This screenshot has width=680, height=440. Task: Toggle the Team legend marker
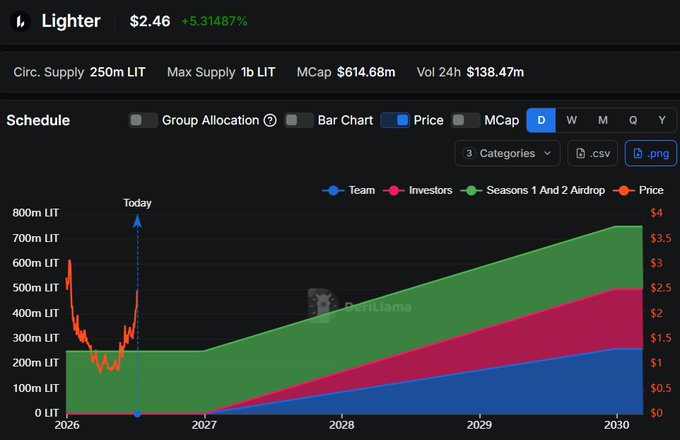pyautogui.click(x=333, y=190)
